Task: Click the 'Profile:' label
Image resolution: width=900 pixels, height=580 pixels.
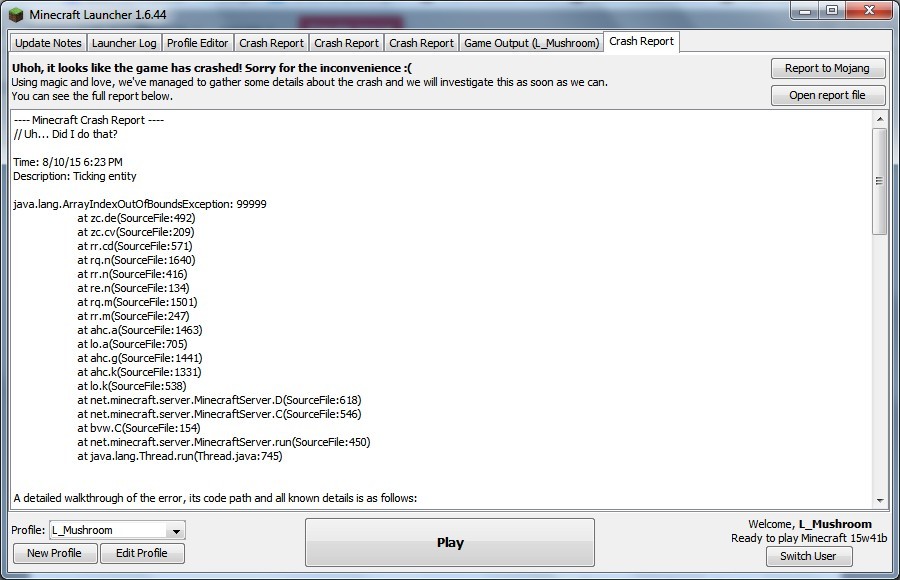Action: pos(28,530)
